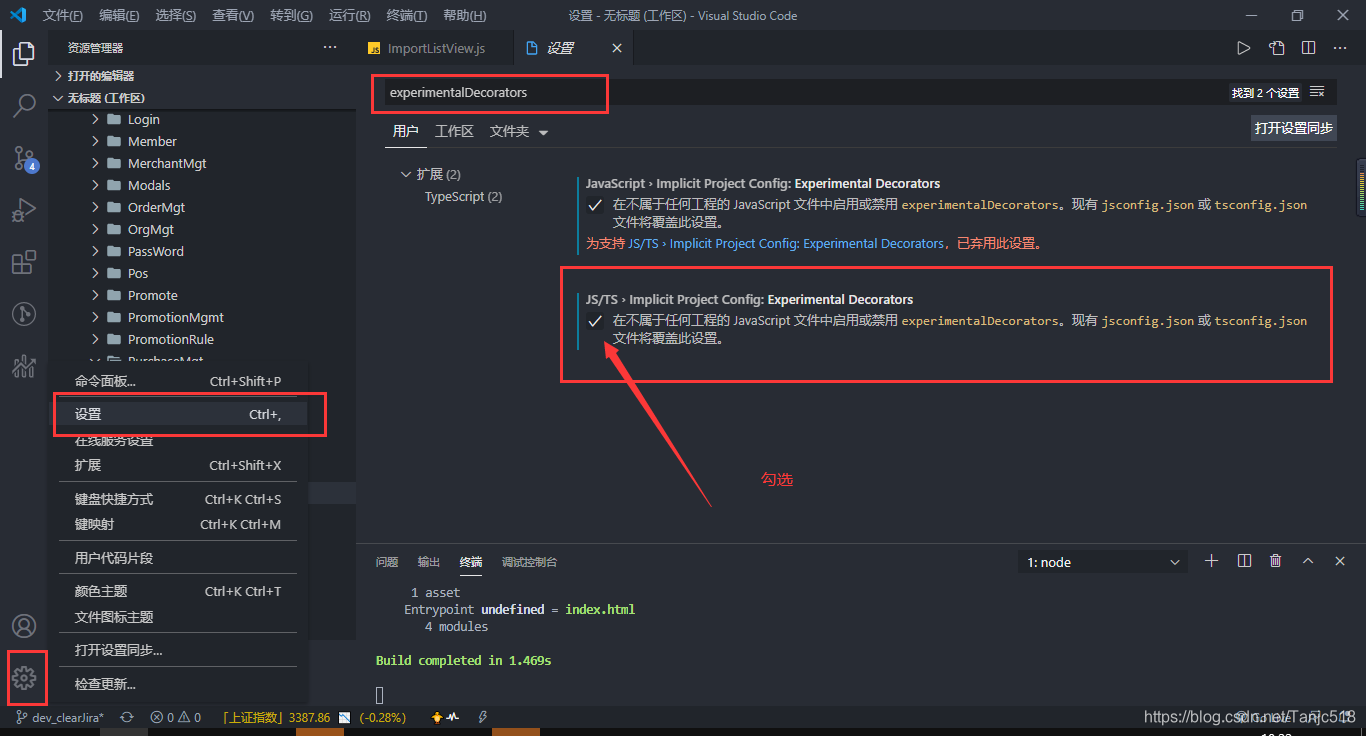Open Source Control view with 4 badge
The width and height of the screenshot is (1366, 736).
tap(24, 159)
